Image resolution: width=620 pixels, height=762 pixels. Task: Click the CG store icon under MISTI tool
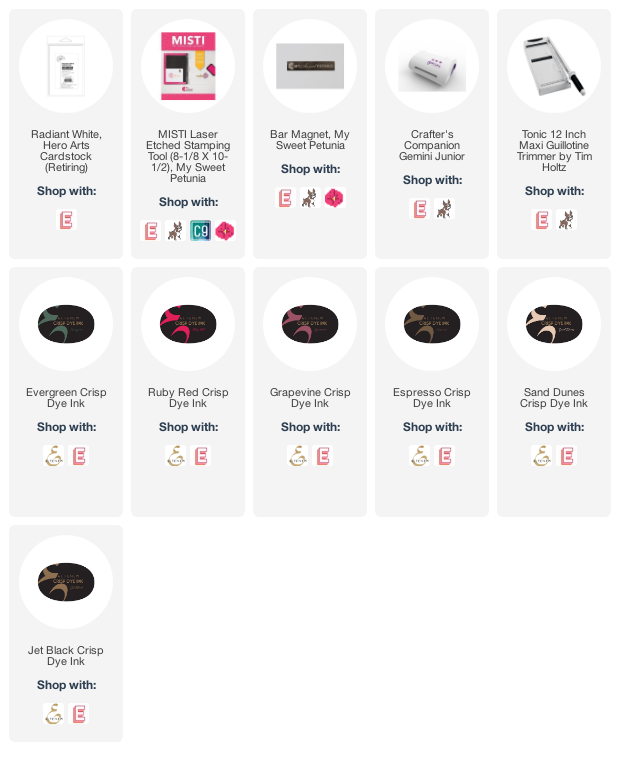(x=200, y=231)
